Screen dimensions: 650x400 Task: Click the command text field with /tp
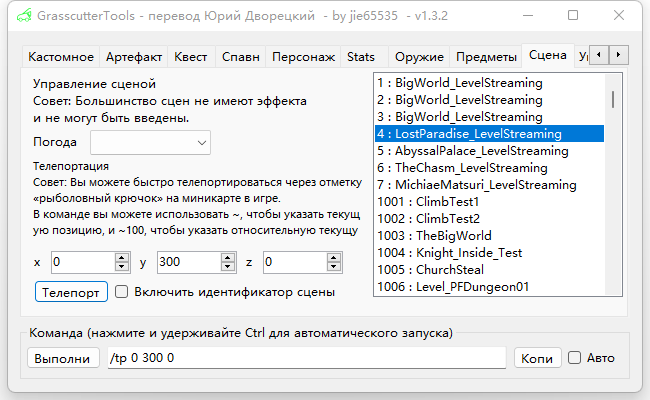tap(305, 358)
